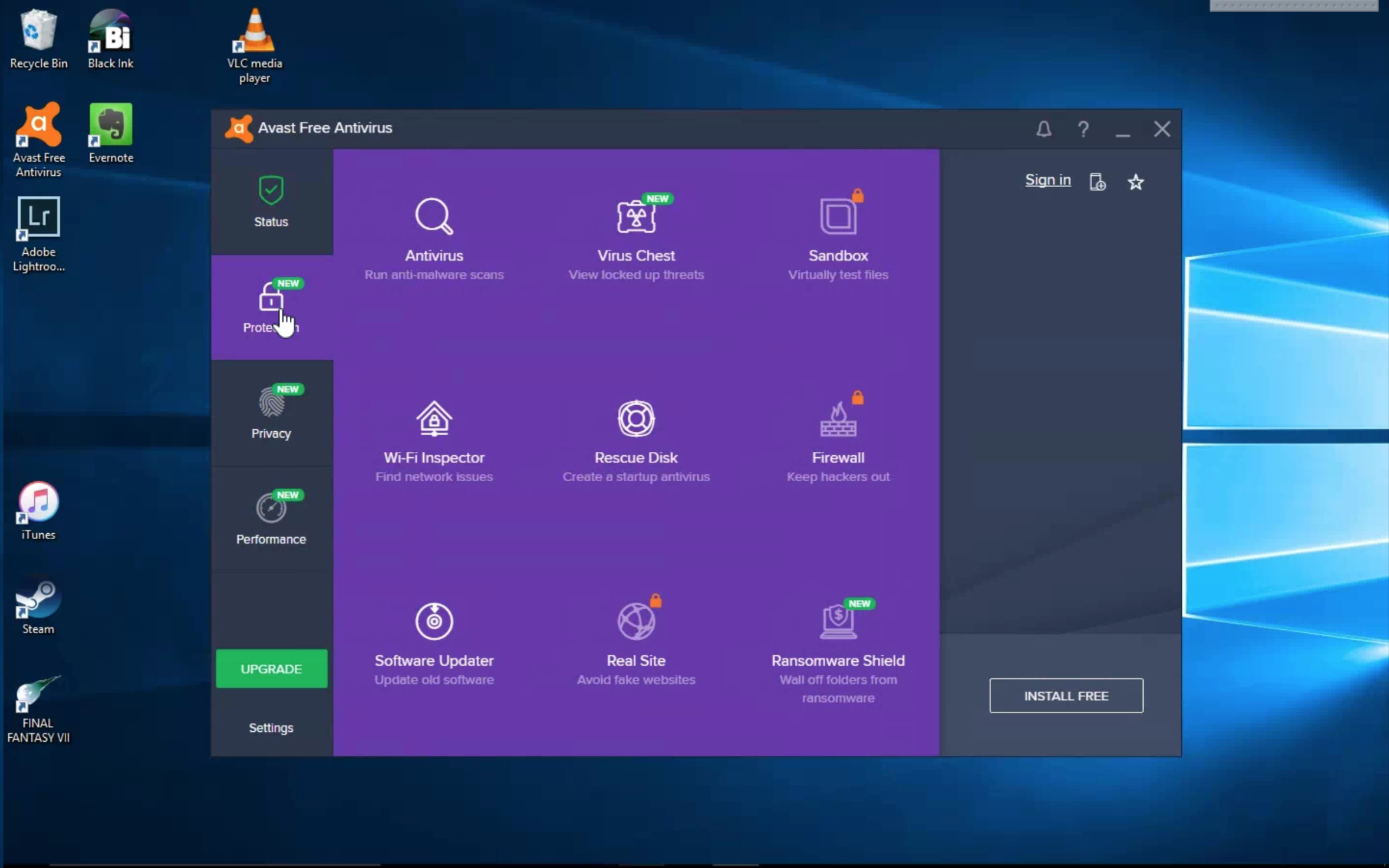The image size is (1389, 868).
Task: Open the Virus Chest tile
Action: [636, 238]
